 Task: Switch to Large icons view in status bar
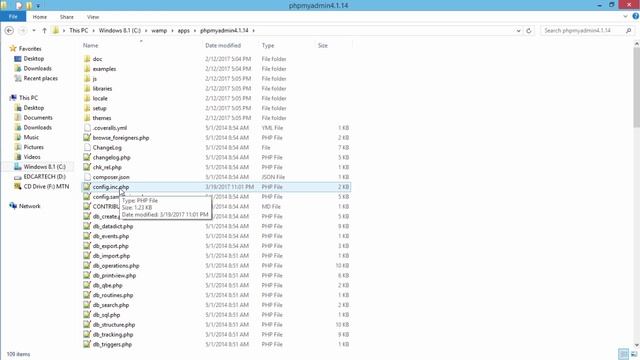coord(634,354)
